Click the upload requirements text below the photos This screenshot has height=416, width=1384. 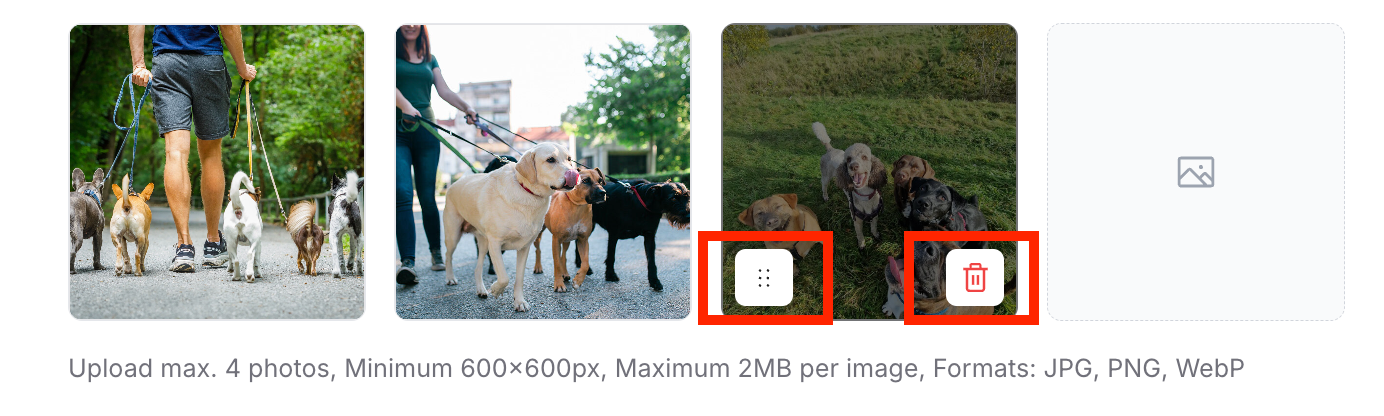click(656, 369)
